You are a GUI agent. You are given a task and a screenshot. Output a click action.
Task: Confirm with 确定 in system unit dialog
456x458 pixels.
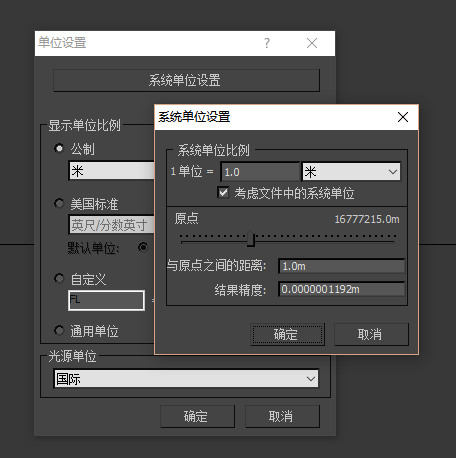(287, 334)
